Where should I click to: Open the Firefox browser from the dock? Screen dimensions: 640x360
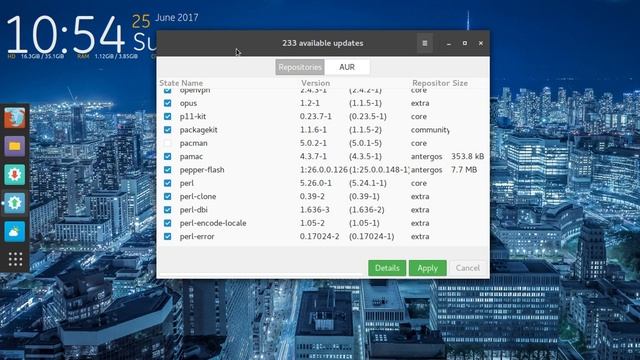[x=15, y=118]
